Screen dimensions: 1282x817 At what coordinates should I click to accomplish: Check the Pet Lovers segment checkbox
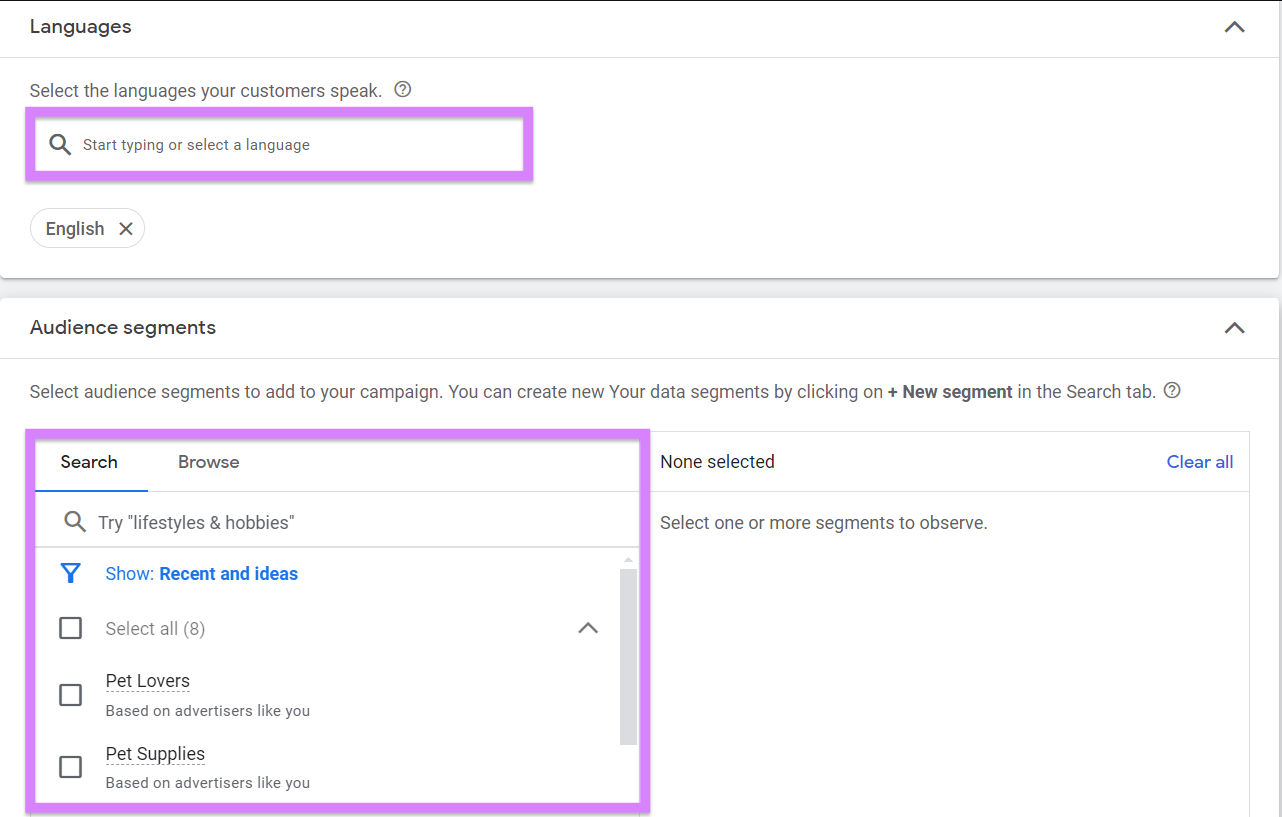click(71, 694)
